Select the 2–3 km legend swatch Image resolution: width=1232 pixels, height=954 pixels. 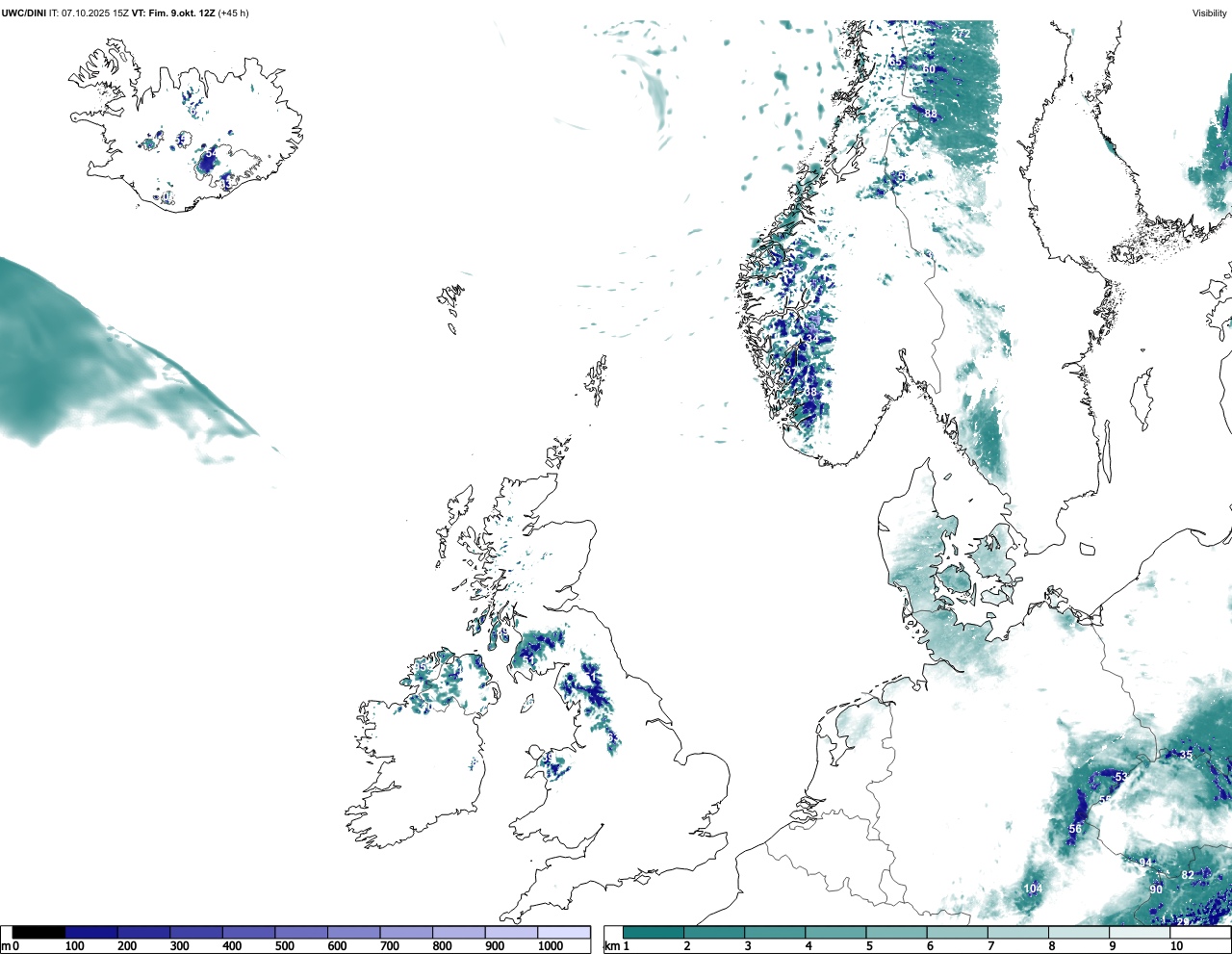(714, 932)
